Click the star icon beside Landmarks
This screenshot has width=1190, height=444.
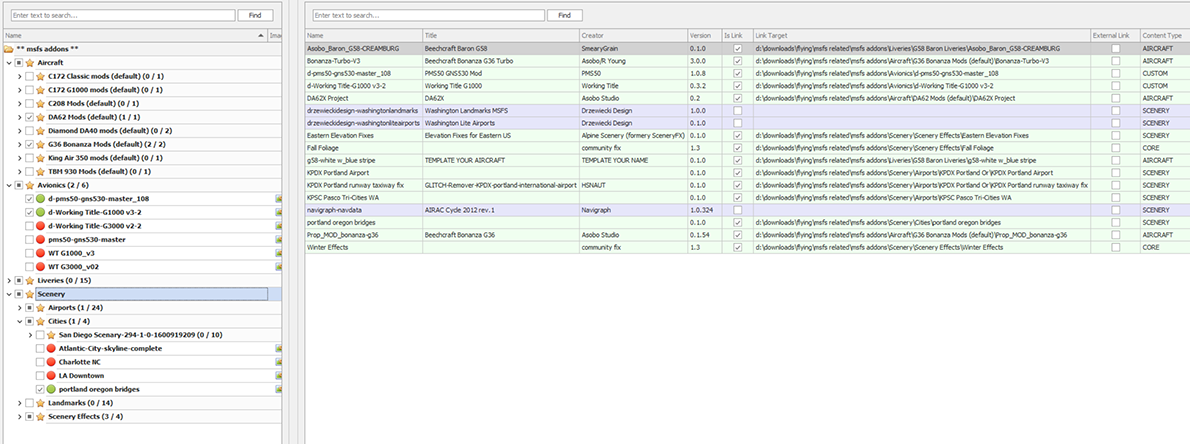[x=40, y=402]
